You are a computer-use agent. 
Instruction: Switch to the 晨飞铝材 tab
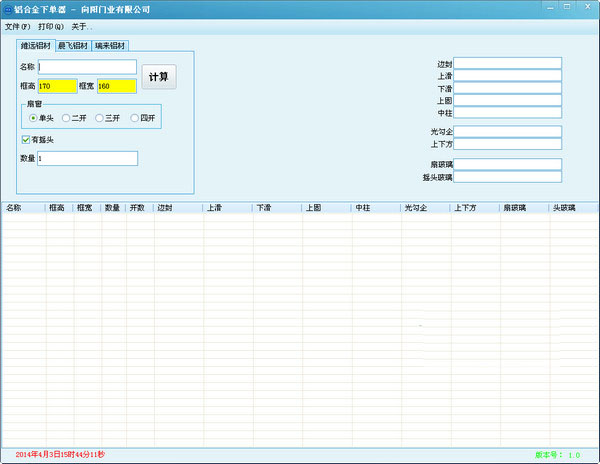[72, 46]
